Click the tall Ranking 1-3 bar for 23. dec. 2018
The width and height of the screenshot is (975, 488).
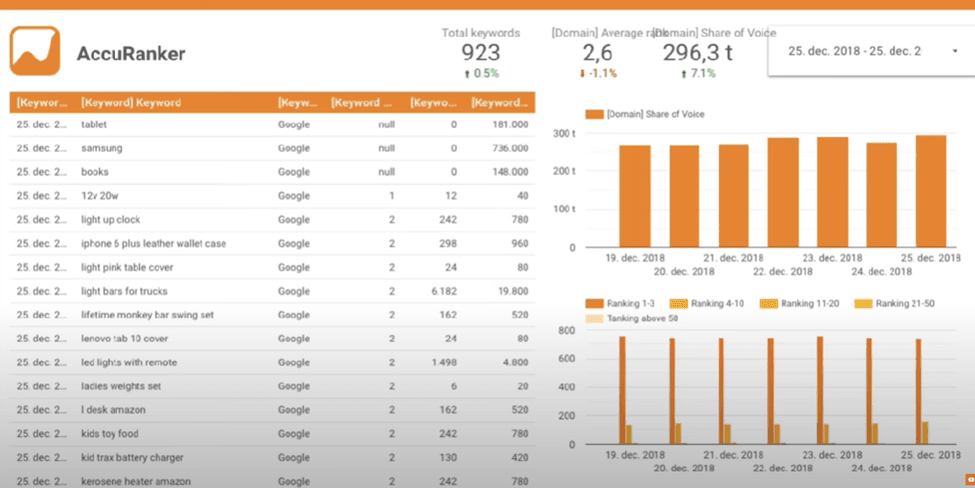[x=820, y=390]
